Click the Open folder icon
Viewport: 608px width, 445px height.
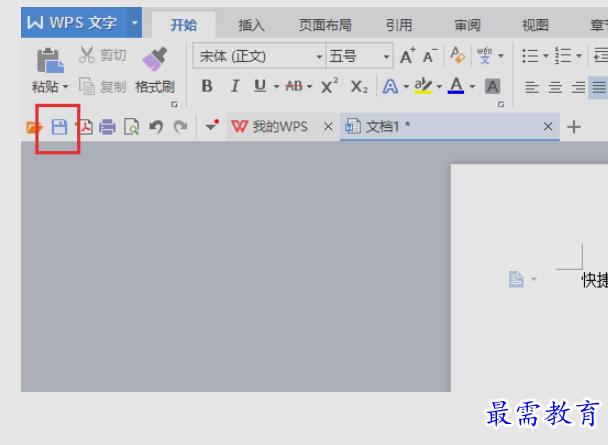(34, 127)
